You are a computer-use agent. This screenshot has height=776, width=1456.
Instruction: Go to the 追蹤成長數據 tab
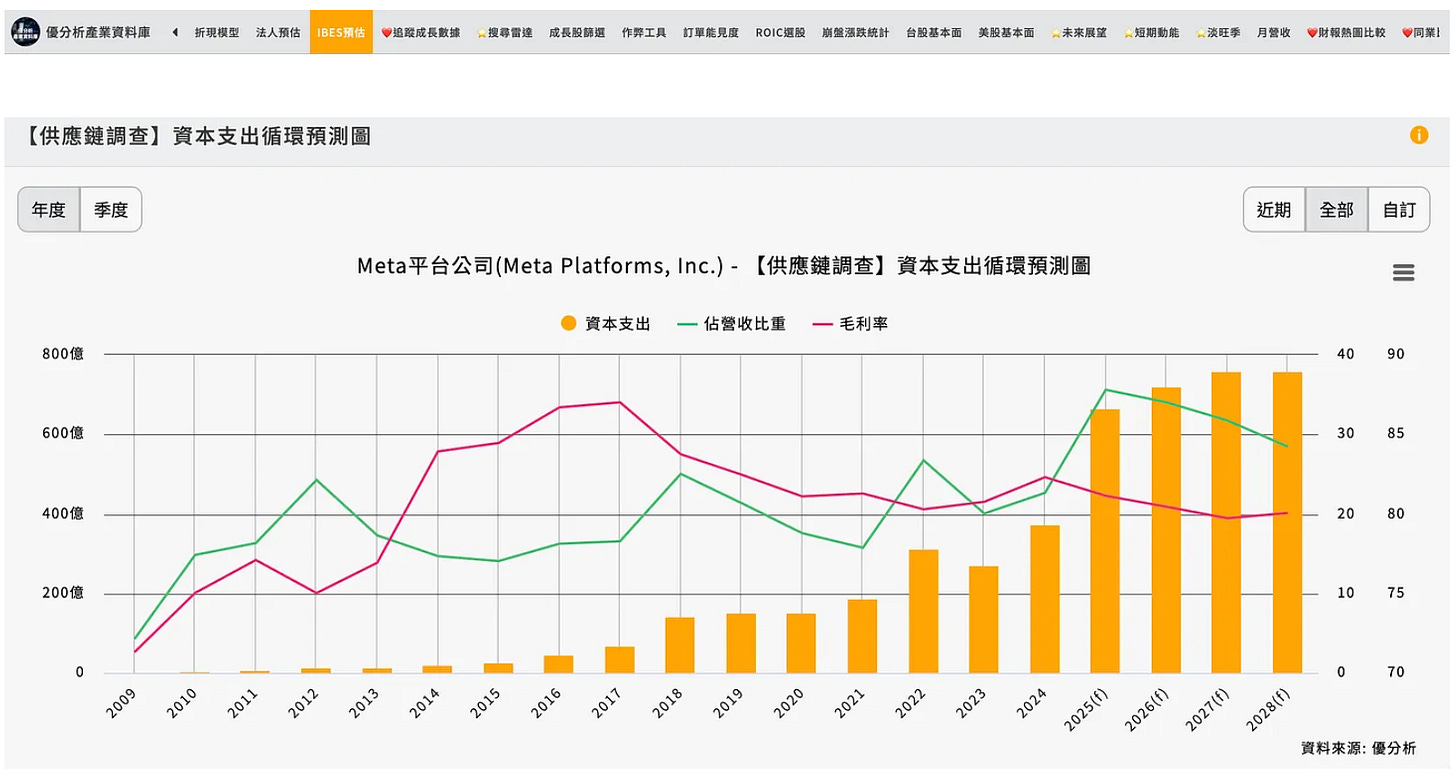pyautogui.click(x=421, y=33)
